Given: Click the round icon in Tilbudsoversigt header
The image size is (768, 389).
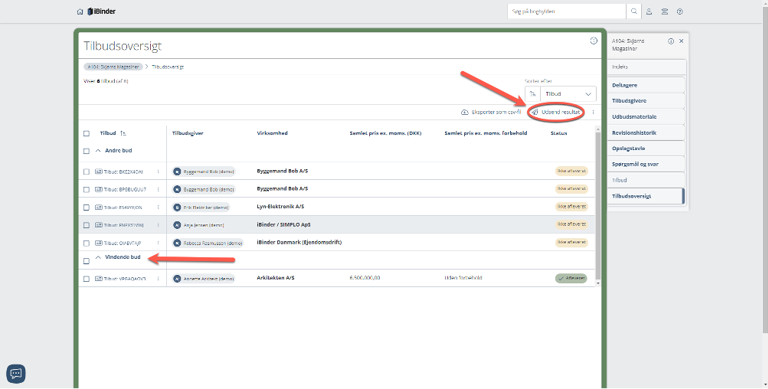Looking at the screenshot, I should 594,41.
